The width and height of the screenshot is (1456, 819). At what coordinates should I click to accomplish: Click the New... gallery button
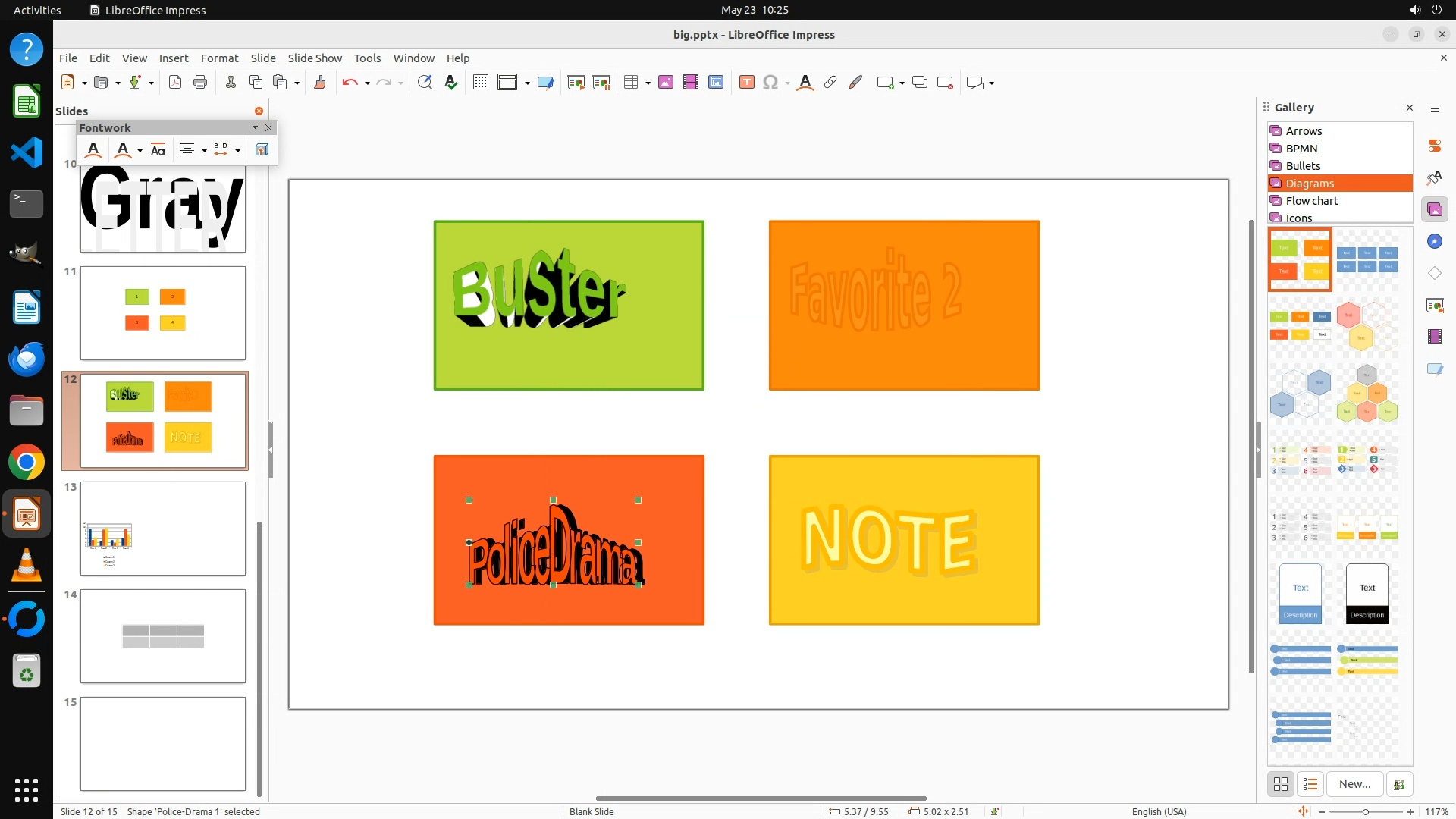[x=1354, y=784]
